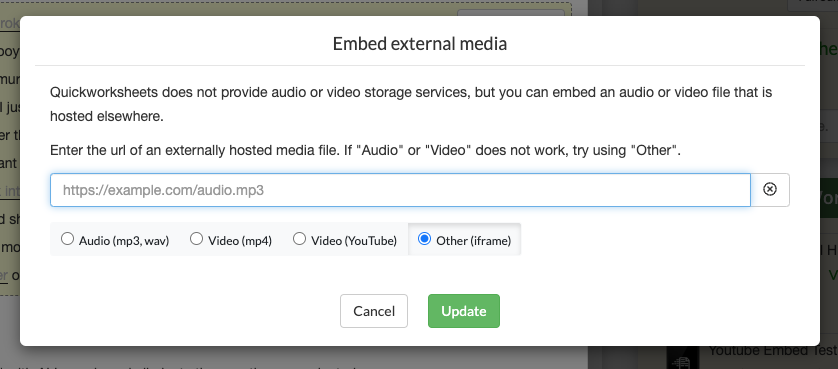Click the 'Quickworksheets does not provide audio' paragraph
Screen dimensions: 838x369
point(411,104)
